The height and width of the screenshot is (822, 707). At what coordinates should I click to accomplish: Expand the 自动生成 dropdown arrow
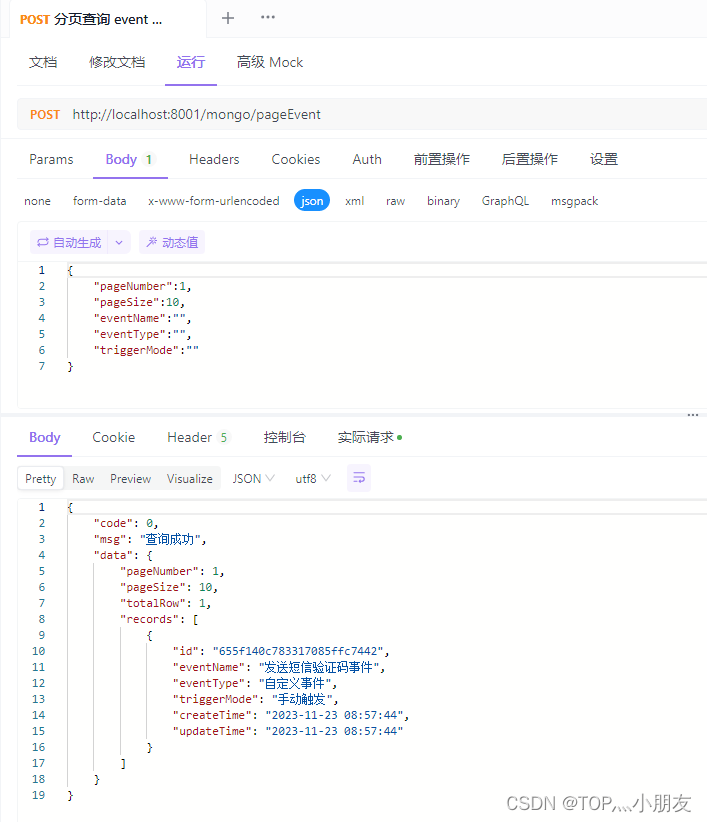tap(119, 242)
